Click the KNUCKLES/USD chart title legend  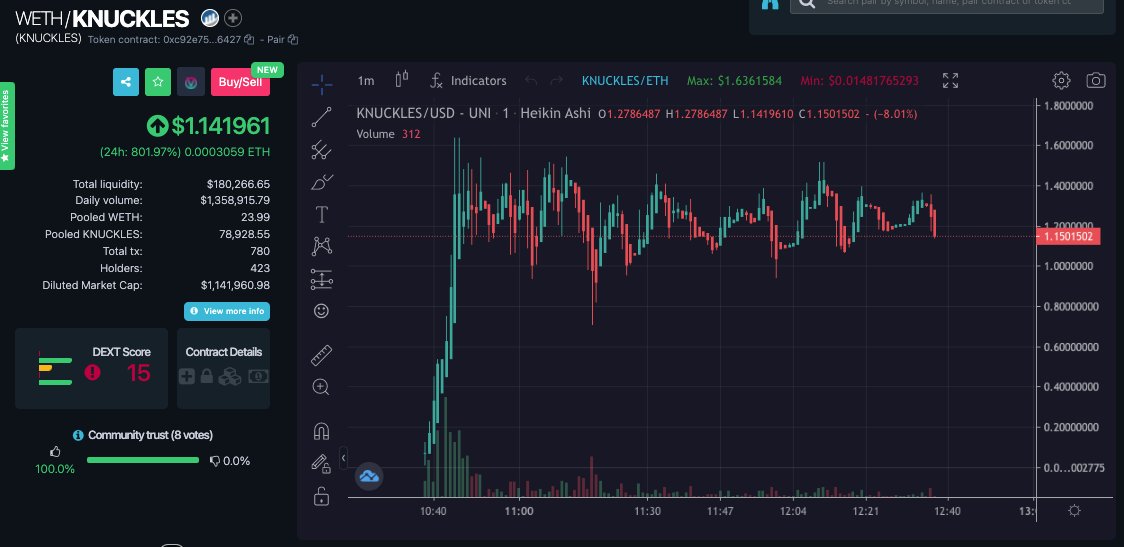point(473,113)
